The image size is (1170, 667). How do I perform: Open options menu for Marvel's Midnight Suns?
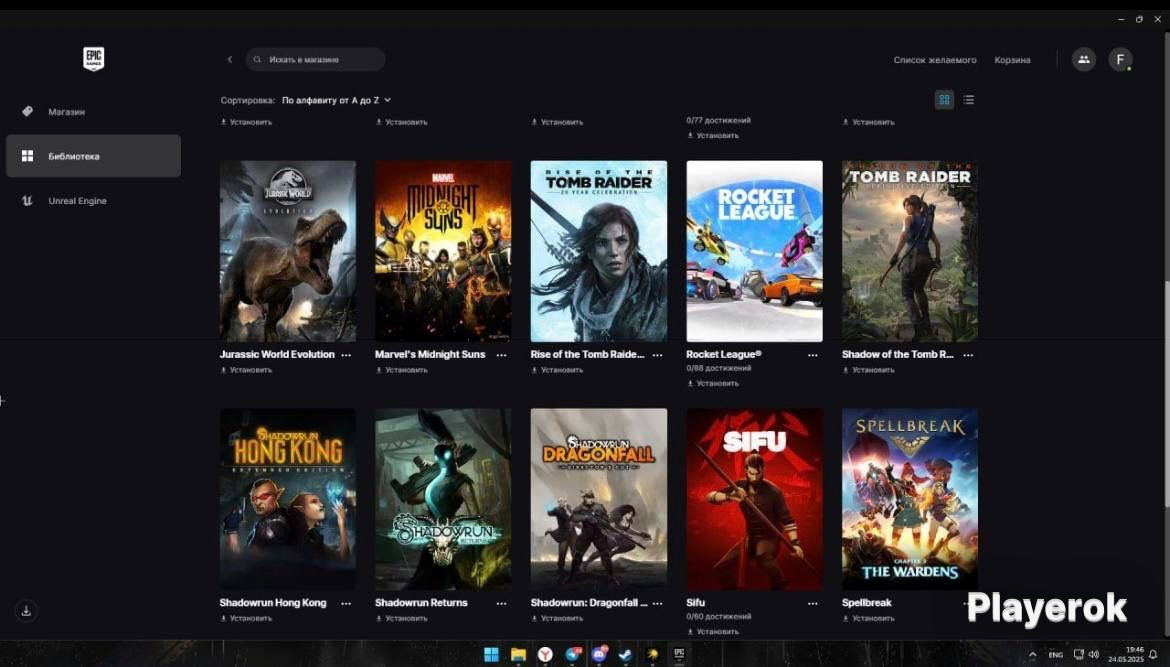[501, 355]
